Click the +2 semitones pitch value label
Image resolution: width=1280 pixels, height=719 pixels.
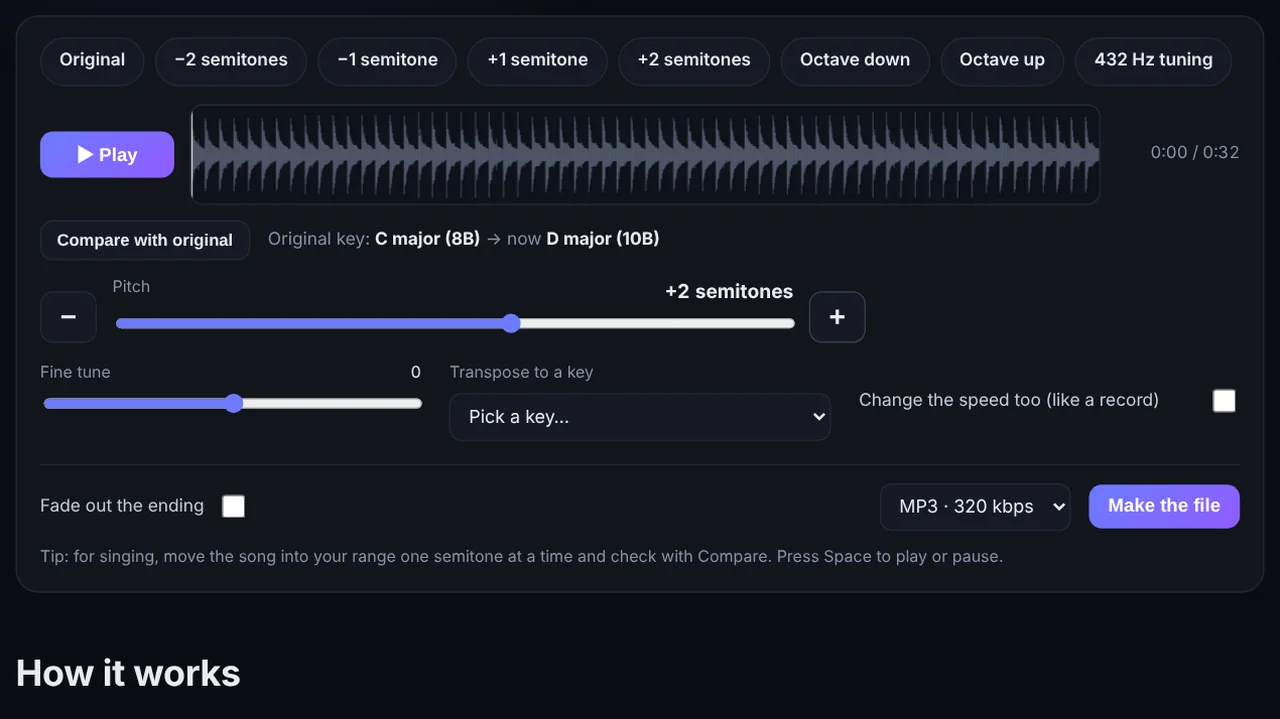[729, 292]
